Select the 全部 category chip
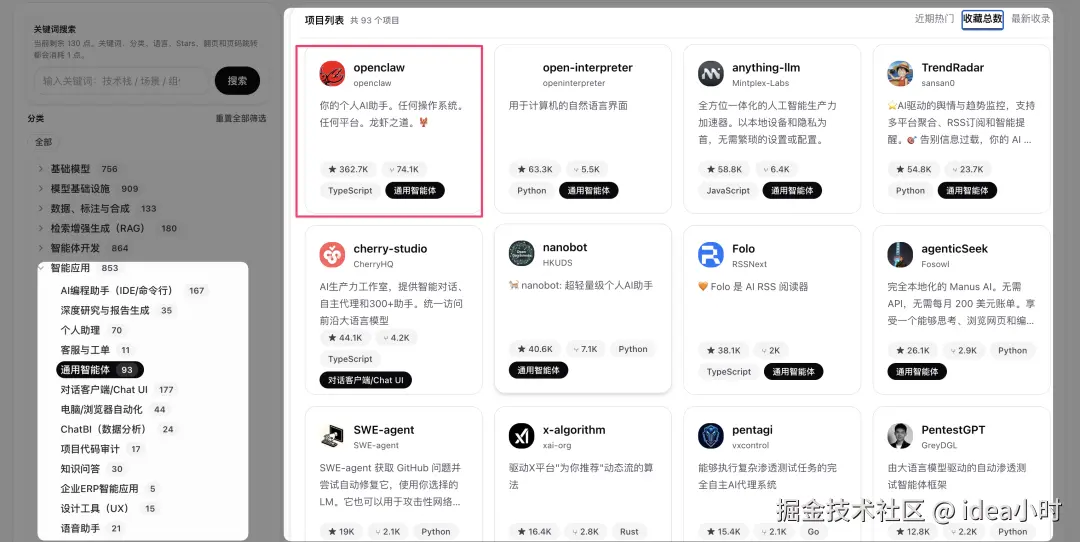Image resolution: width=1080 pixels, height=542 pixels. tap(43, 142)
